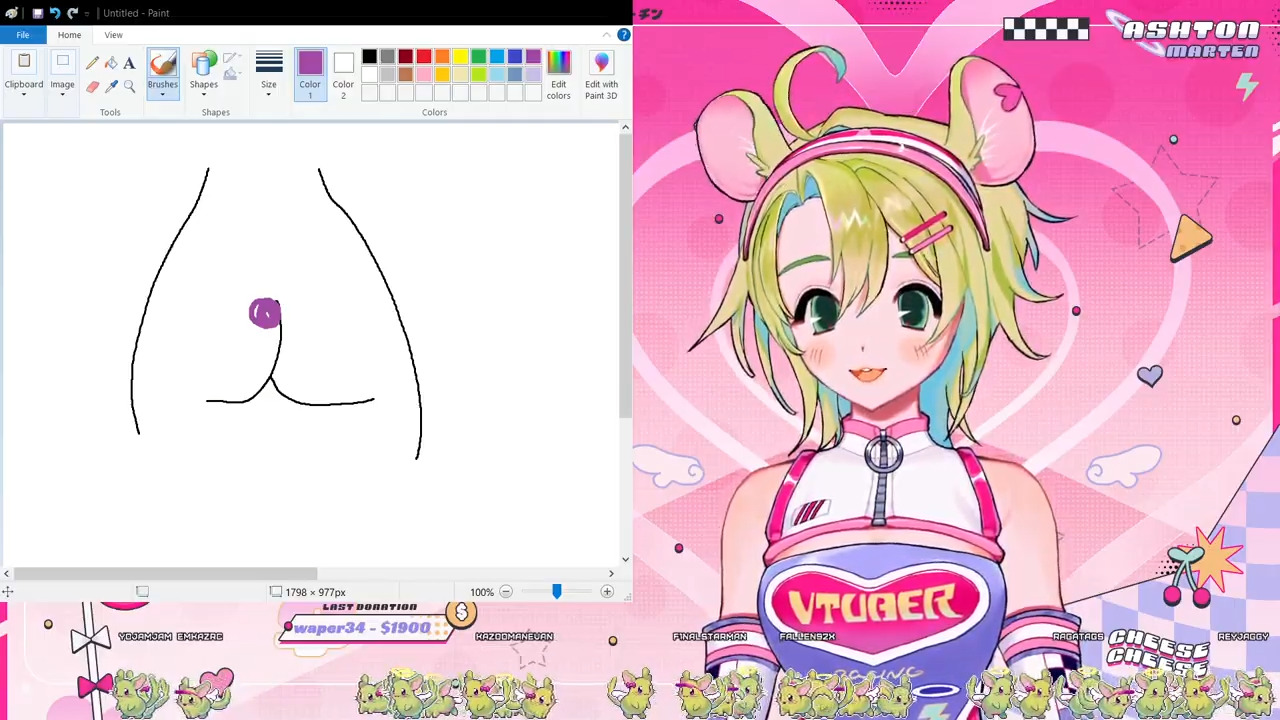Pick the turquoise color swatch
The height and width of the screenshot is (720, 1280).
497,57
